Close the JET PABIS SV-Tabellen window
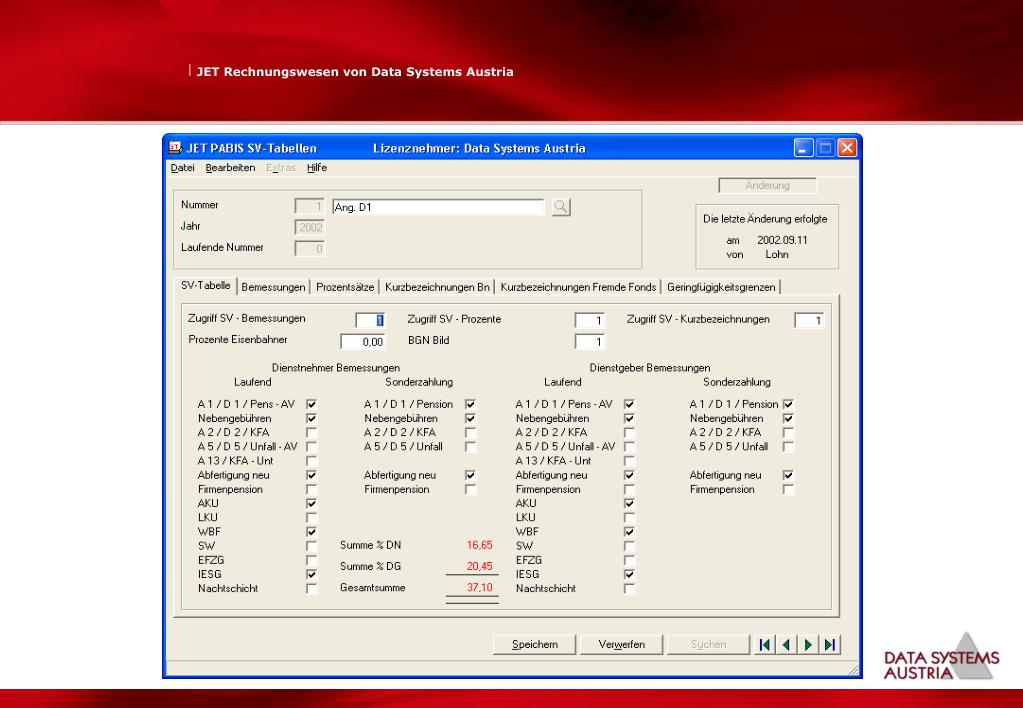Viewport: 1023px width, 708px height. (x=847, y=148)
